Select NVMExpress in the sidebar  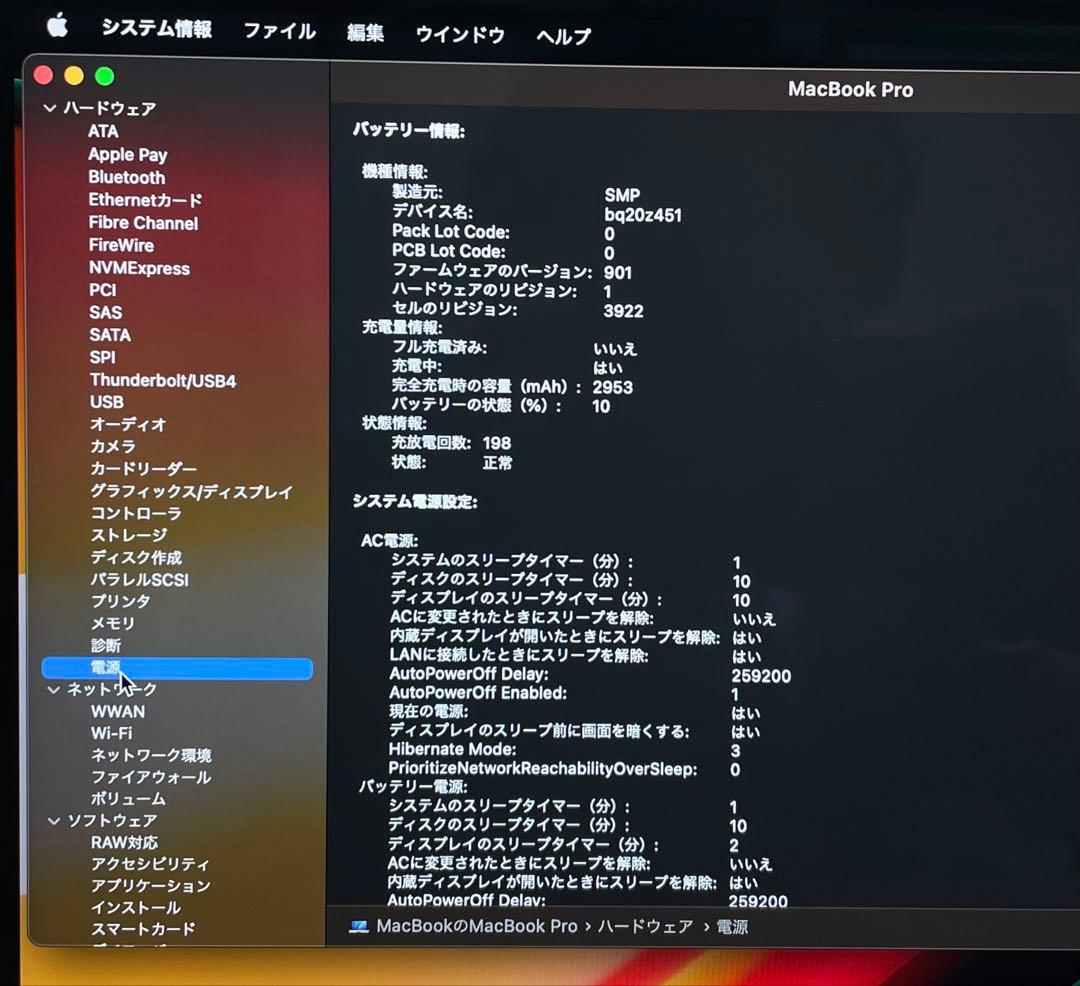click(139, 269)
